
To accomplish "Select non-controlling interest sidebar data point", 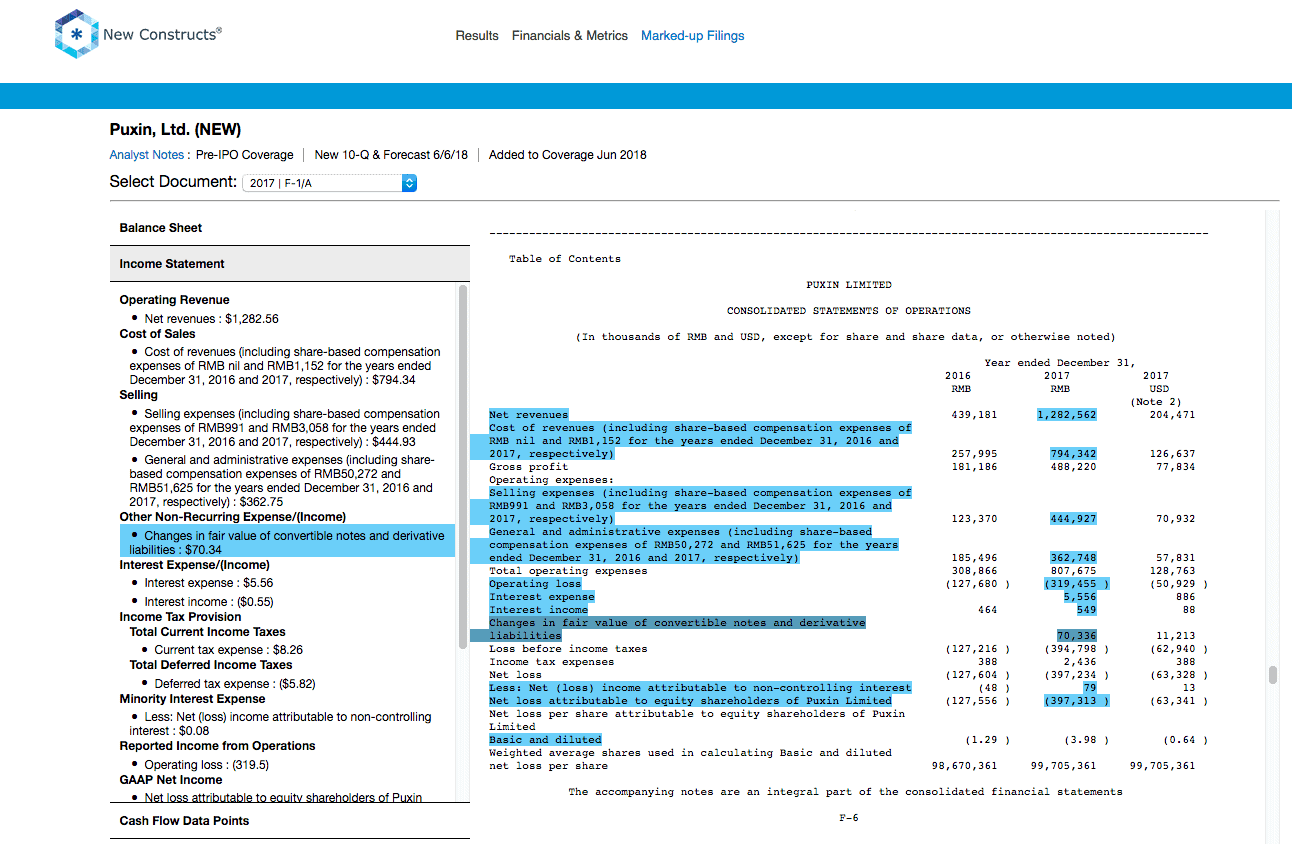I will [281, 724].
